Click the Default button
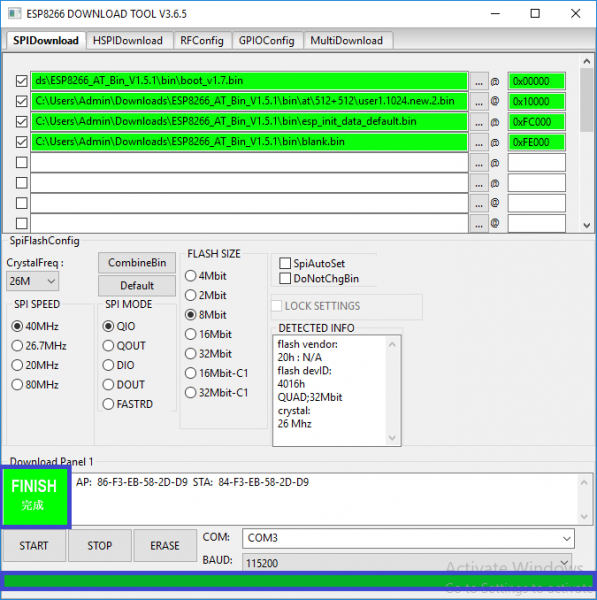This screenshot has width=597, height=600. click(x=137, y=285)
